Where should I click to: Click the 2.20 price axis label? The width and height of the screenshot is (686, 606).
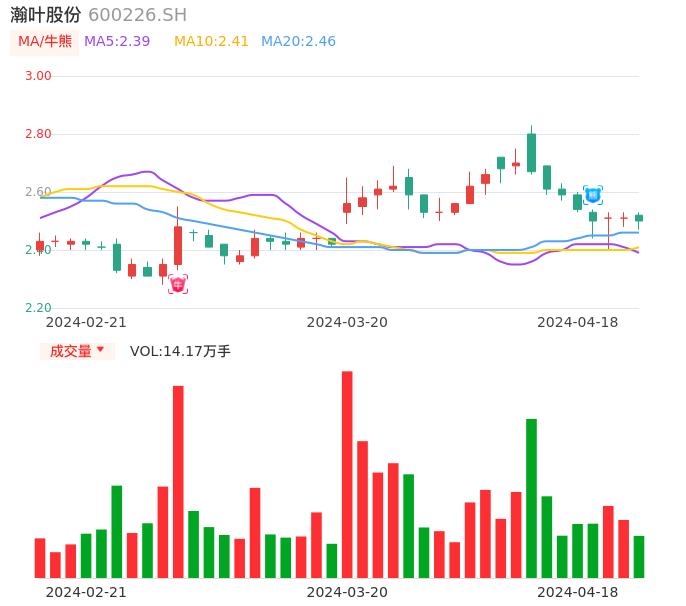pyautogui.click(x=38, y=308)
